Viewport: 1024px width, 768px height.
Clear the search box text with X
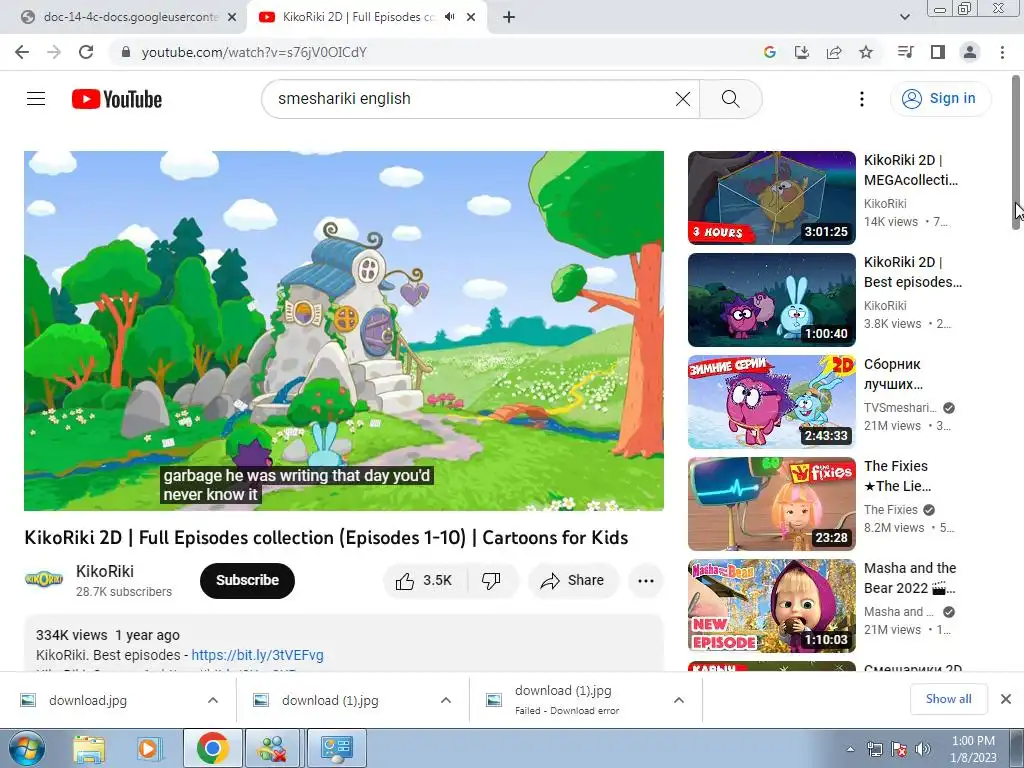click(x=682, y=99)
